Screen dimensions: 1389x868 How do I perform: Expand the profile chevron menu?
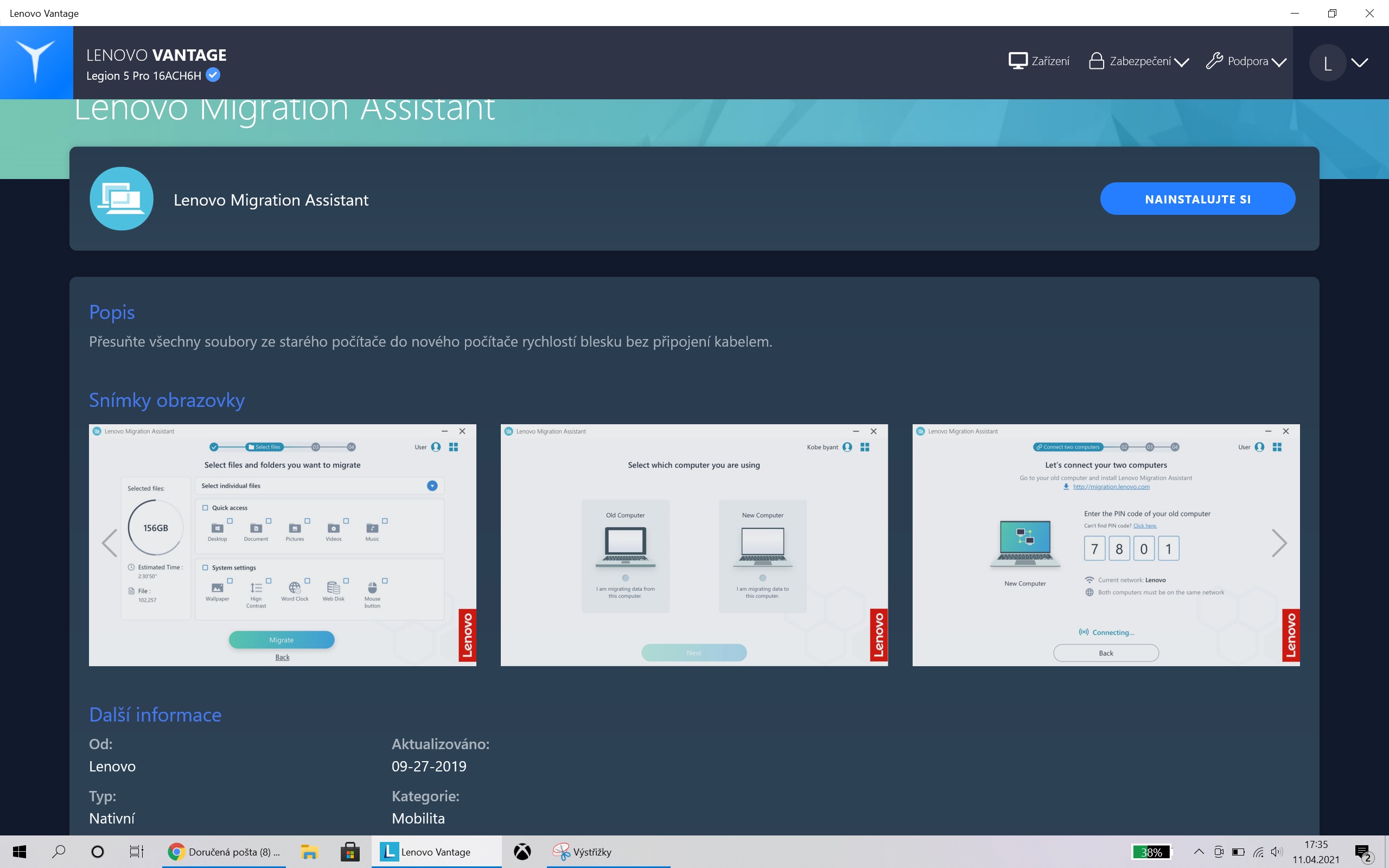[x=1360, y=62]
